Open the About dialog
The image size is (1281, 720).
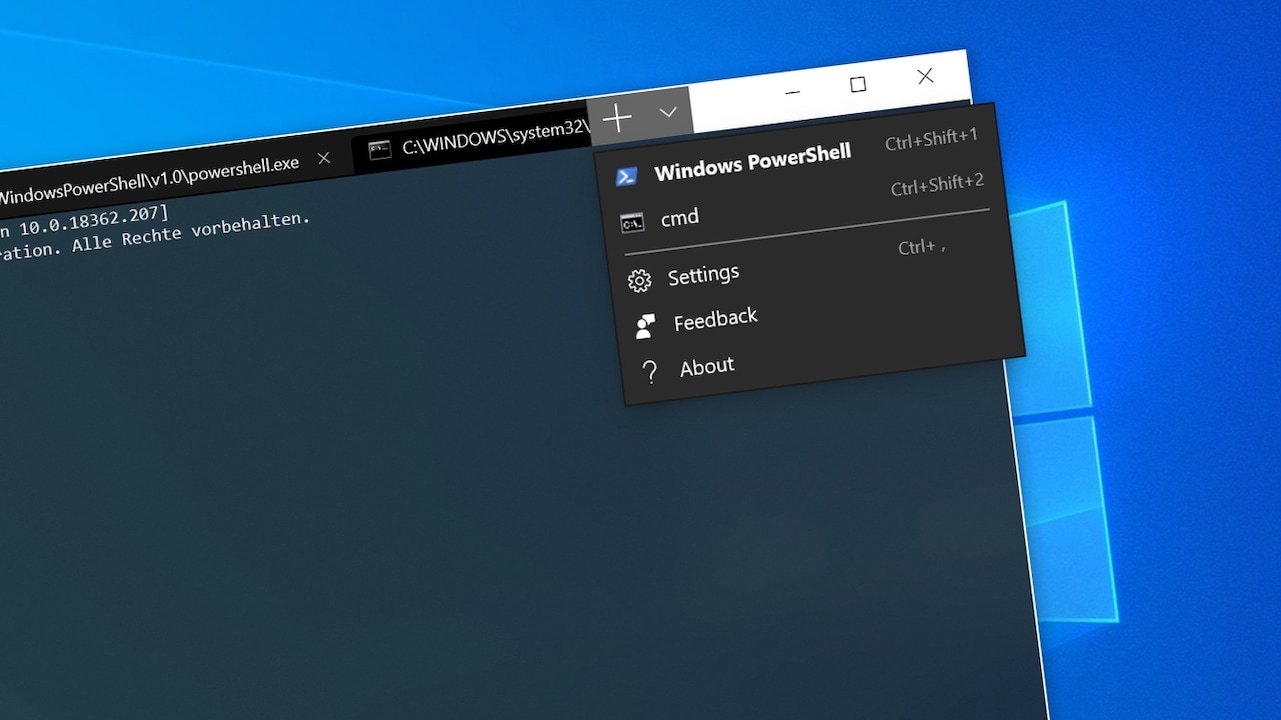pyautogui.click(x=706, y=366)
